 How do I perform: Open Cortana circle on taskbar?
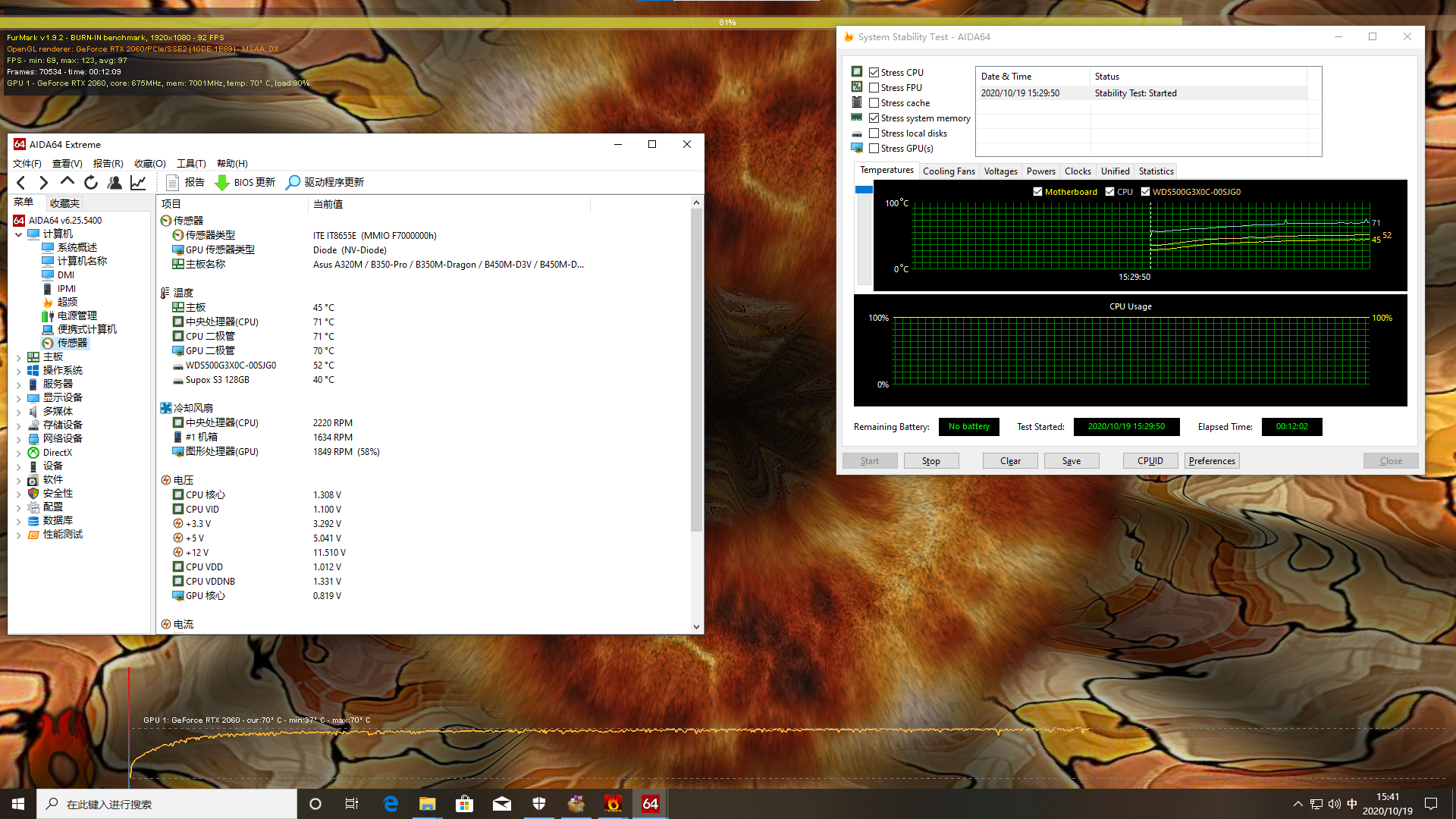[315, 804]
